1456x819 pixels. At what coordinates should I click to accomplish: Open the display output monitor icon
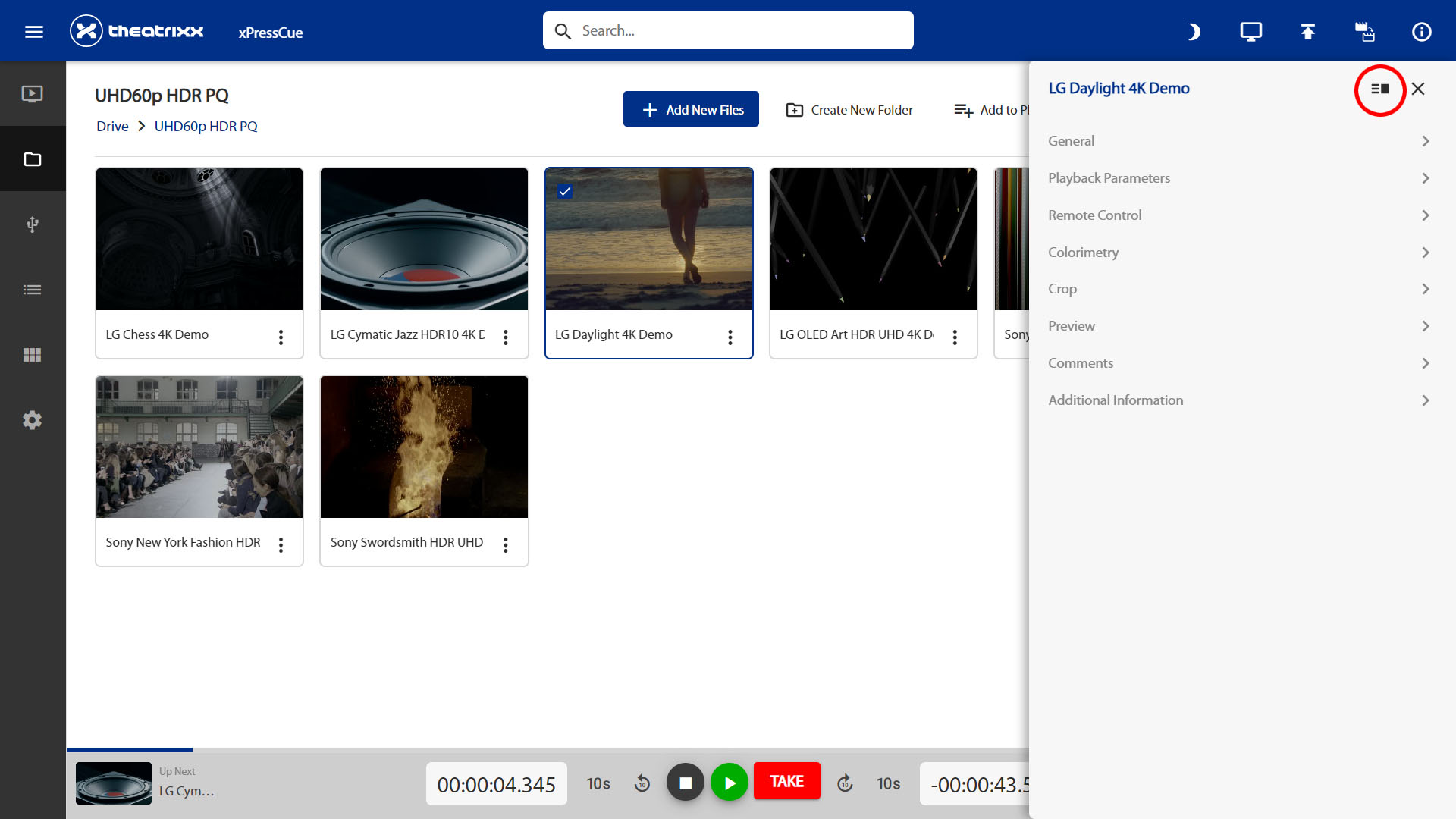pyautogui.click(x=1251, y=31)
